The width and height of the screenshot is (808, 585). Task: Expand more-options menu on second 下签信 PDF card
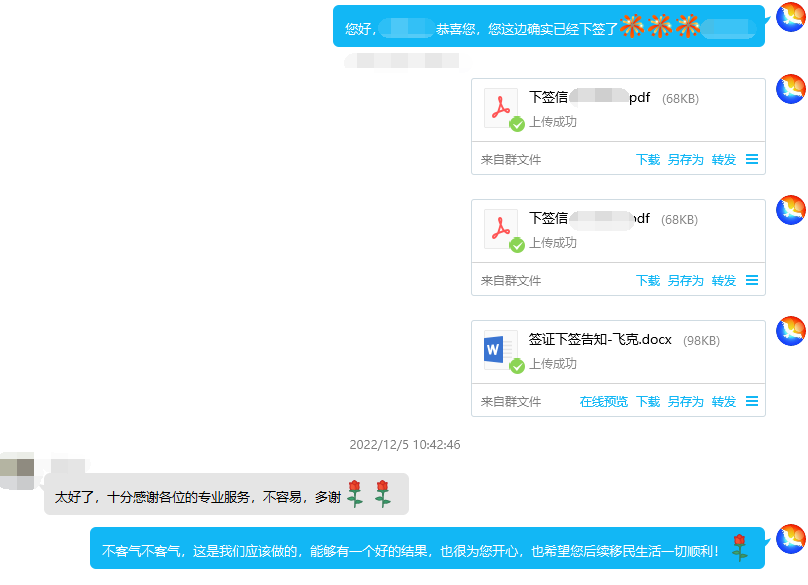click(x=752, y=281)
